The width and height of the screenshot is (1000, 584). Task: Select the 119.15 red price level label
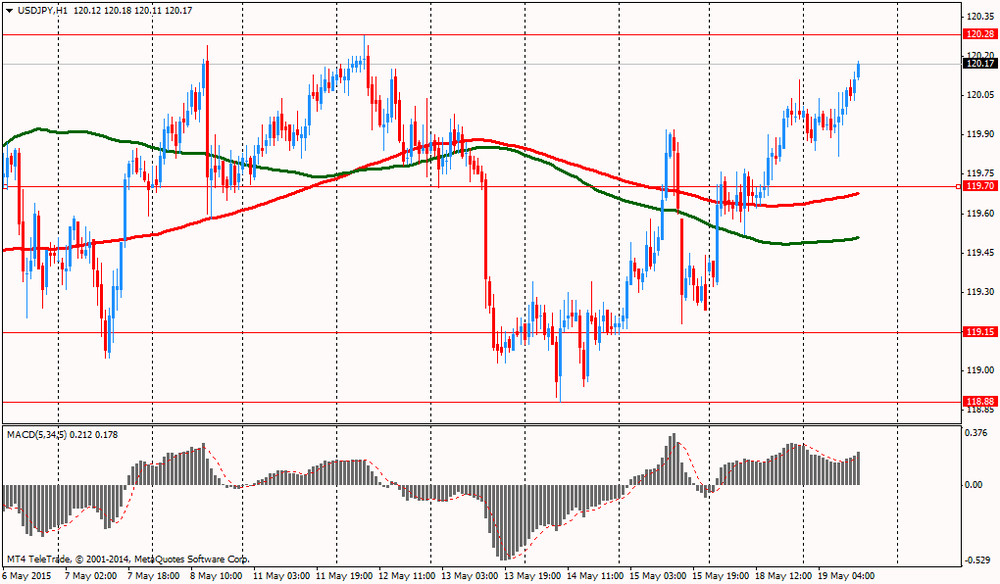pyautogui.click(x=980, y=332)
